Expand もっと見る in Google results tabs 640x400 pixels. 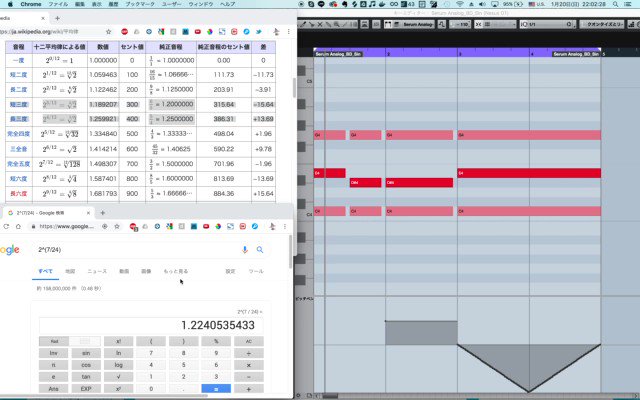click(176, 271)
